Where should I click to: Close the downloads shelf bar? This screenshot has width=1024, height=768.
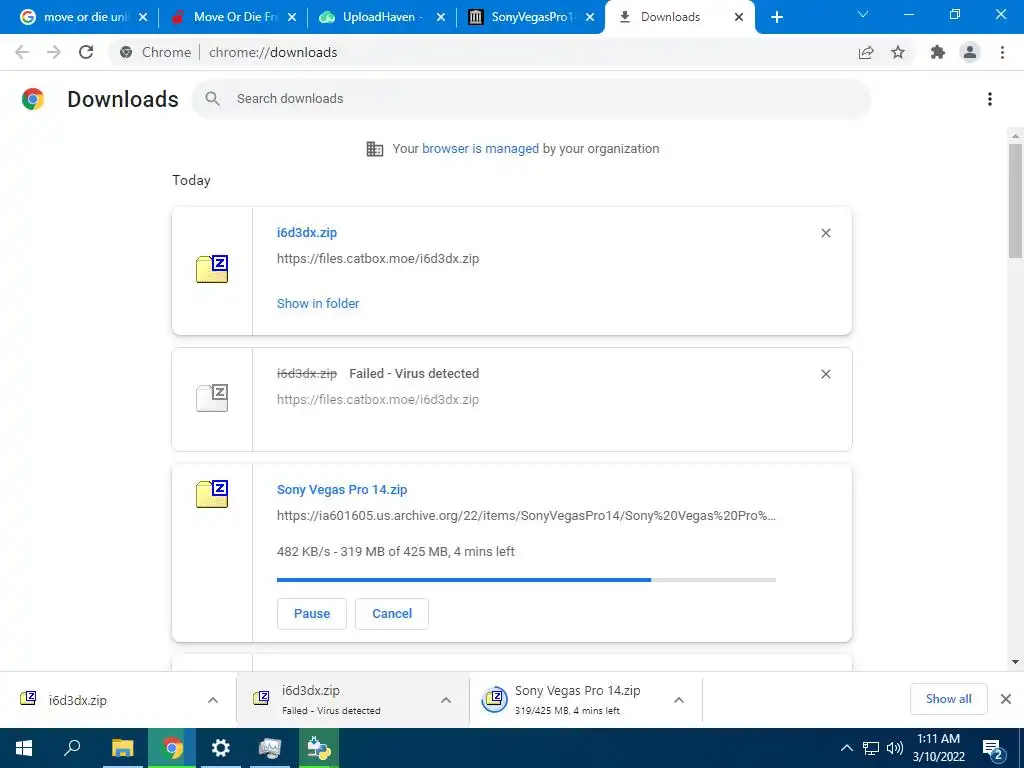pyautogui.click(x=1006, y=699)
